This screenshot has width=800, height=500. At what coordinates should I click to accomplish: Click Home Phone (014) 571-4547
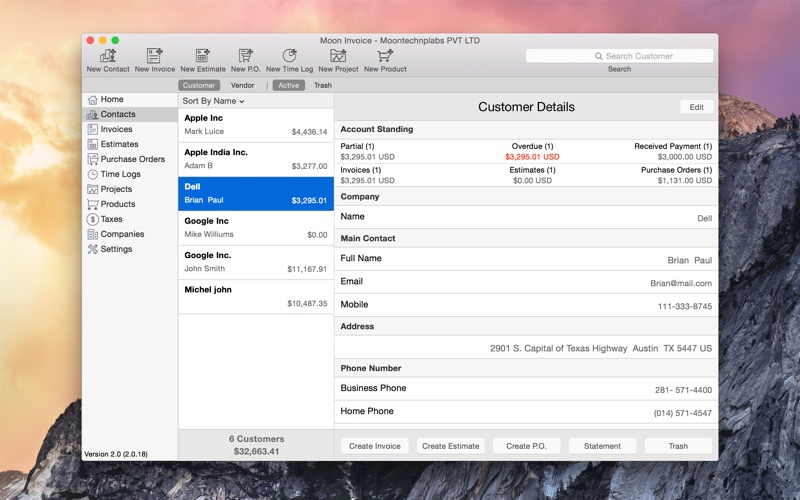[683, 413]
